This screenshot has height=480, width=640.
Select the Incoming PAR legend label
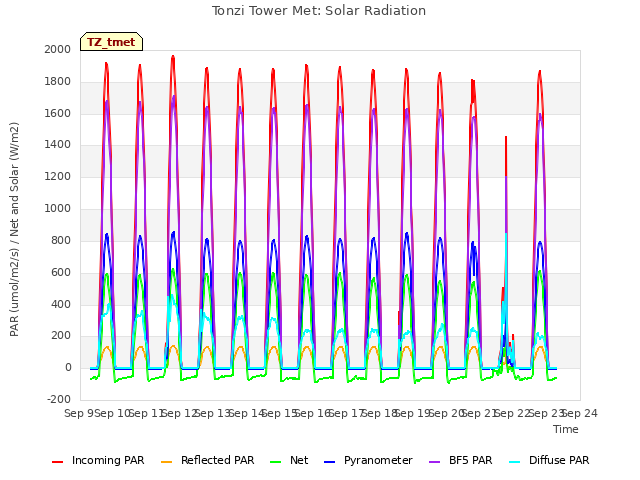(108, 460)
